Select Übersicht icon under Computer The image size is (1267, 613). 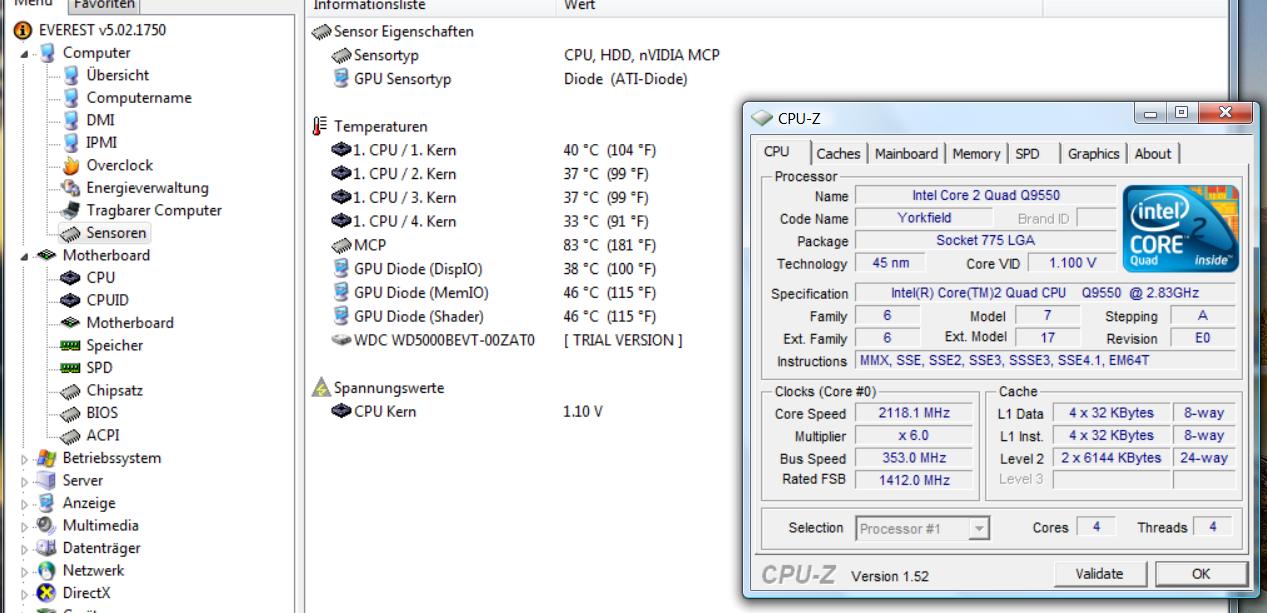click(71, 75)
